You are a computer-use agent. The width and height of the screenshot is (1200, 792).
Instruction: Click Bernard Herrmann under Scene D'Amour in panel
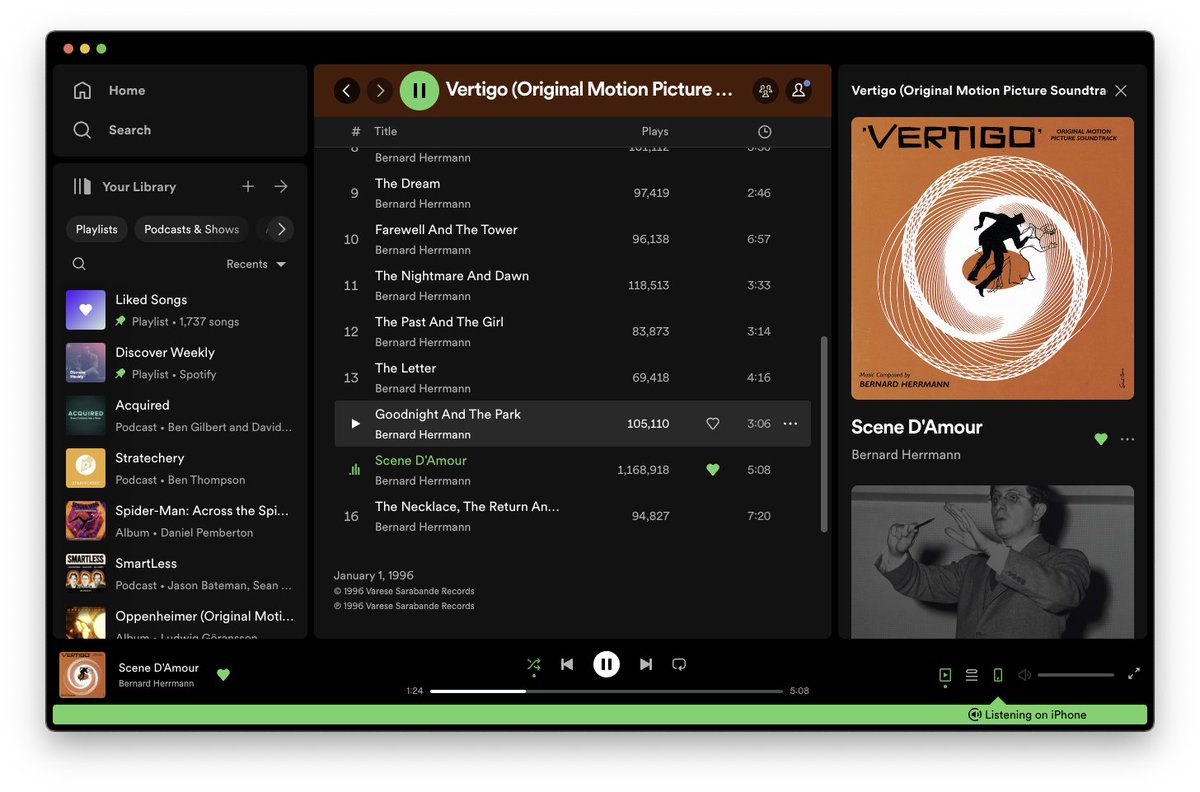(x=906, y=455)
